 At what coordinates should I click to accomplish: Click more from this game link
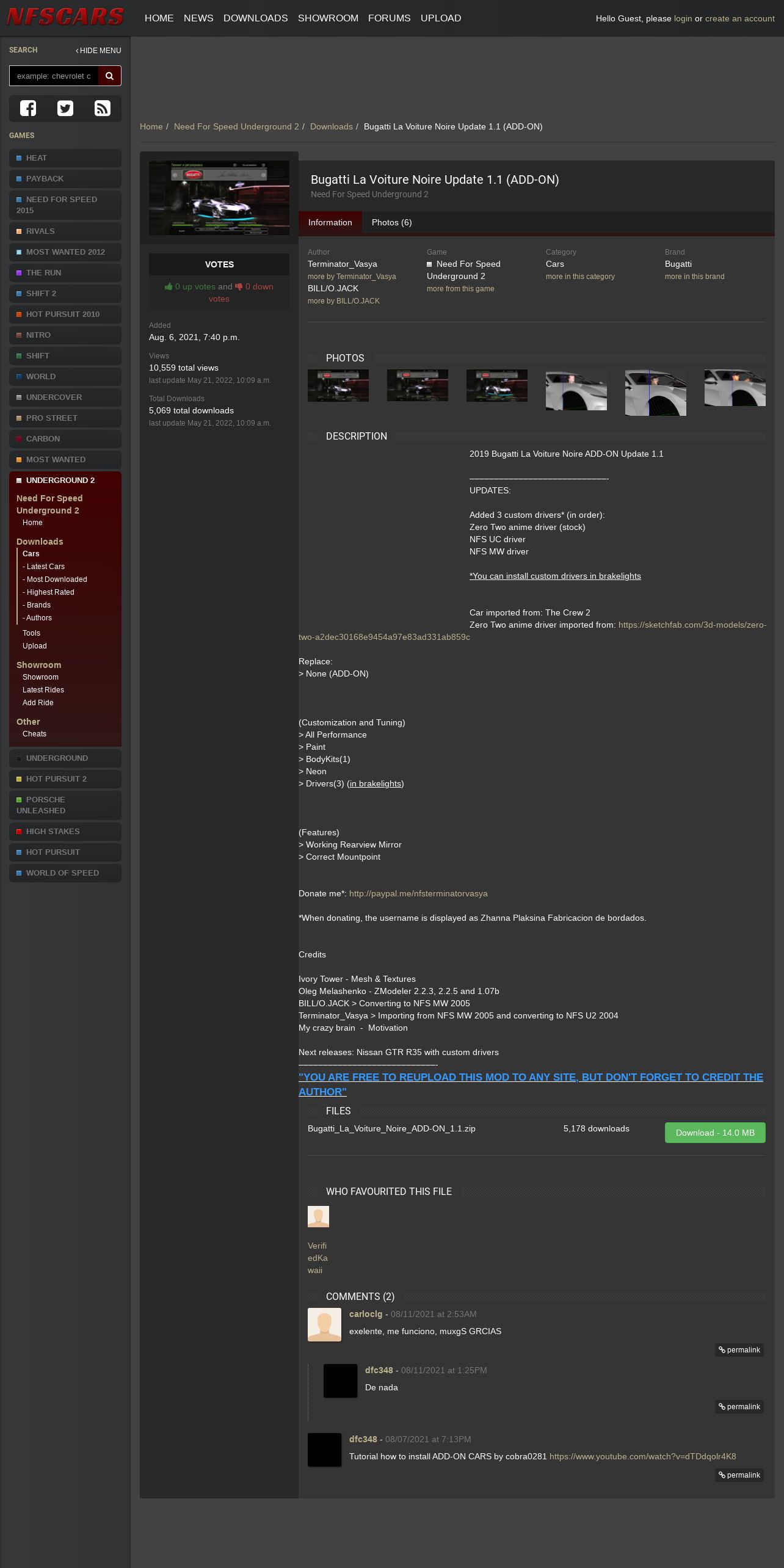tap(460, 289)
